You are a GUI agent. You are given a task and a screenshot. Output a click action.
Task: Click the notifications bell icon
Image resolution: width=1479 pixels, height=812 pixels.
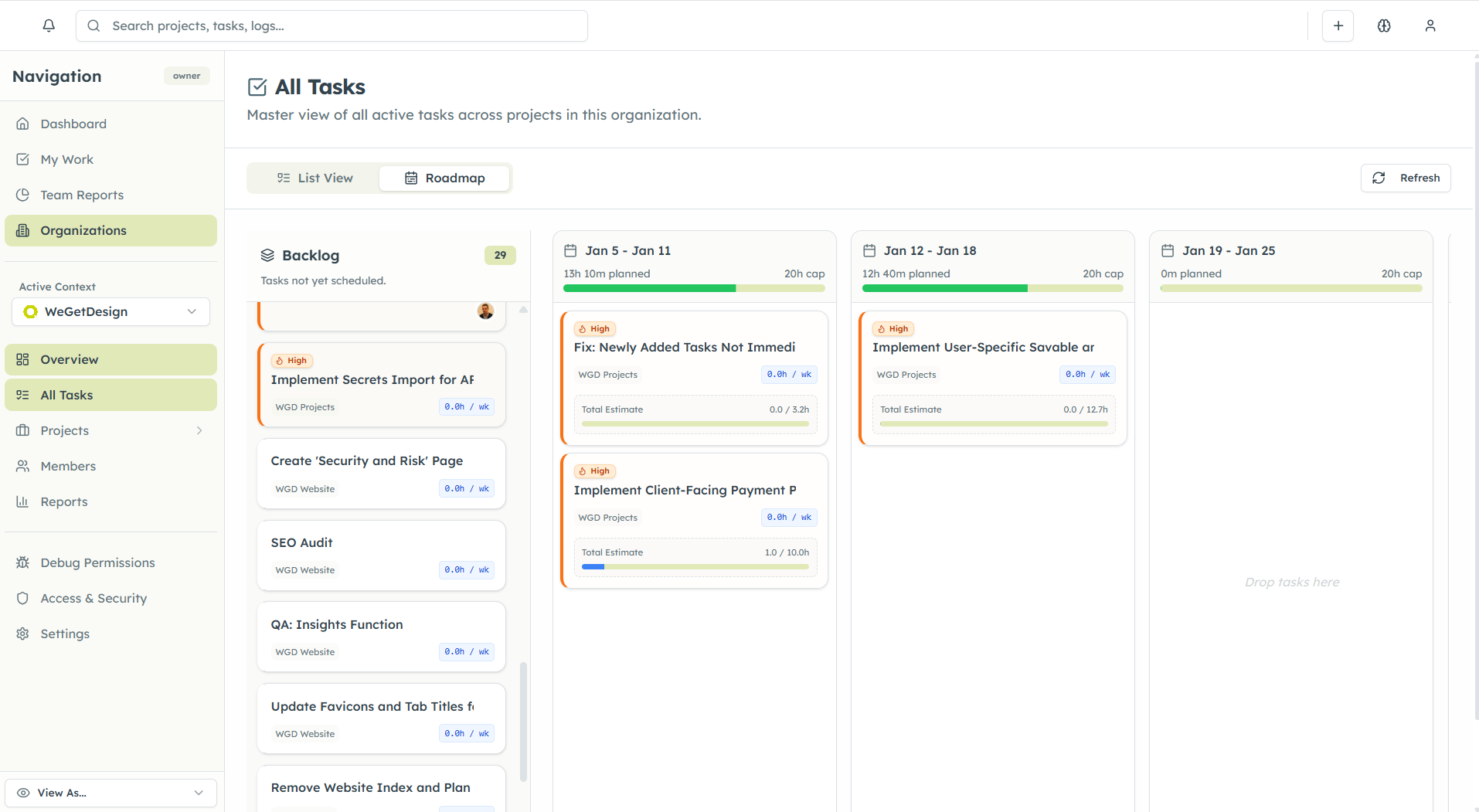point(49,25)
